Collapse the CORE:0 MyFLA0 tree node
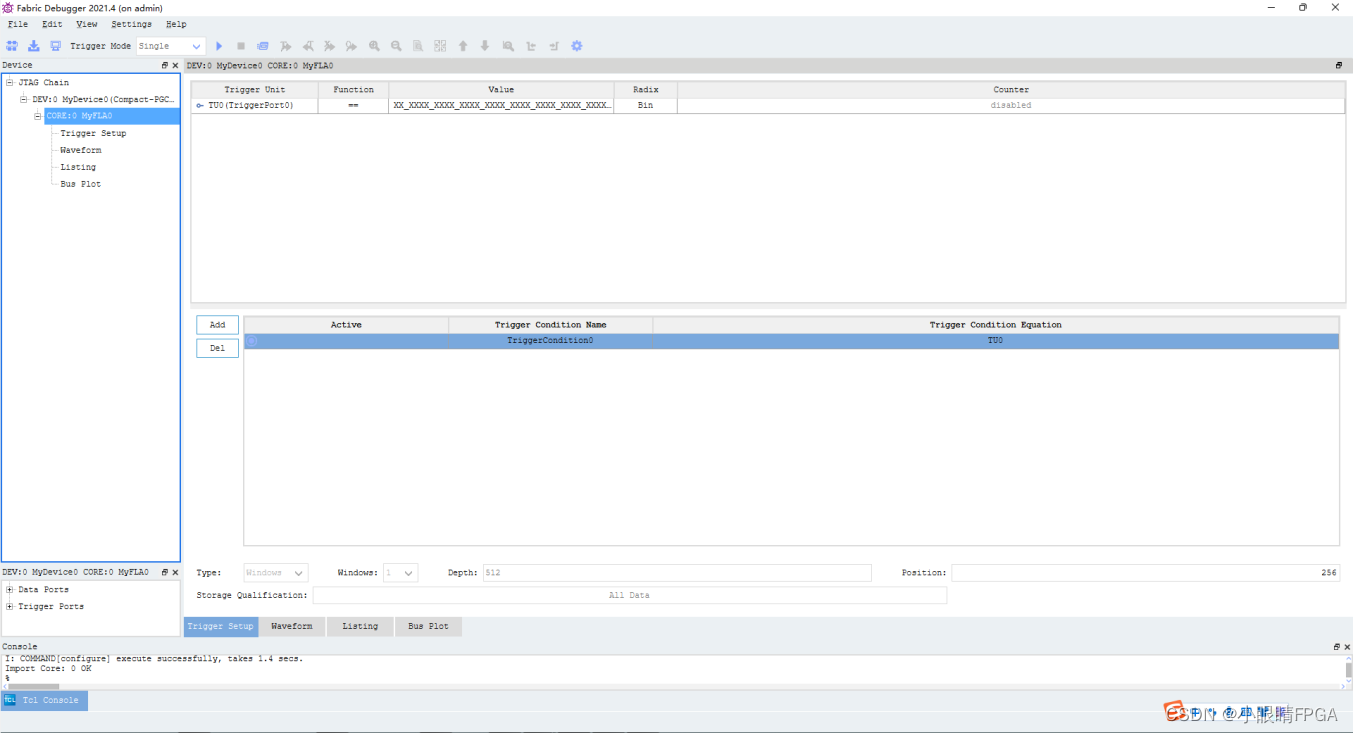The height and width of the screenshot is (733, 1353). (x=38, y=116)
